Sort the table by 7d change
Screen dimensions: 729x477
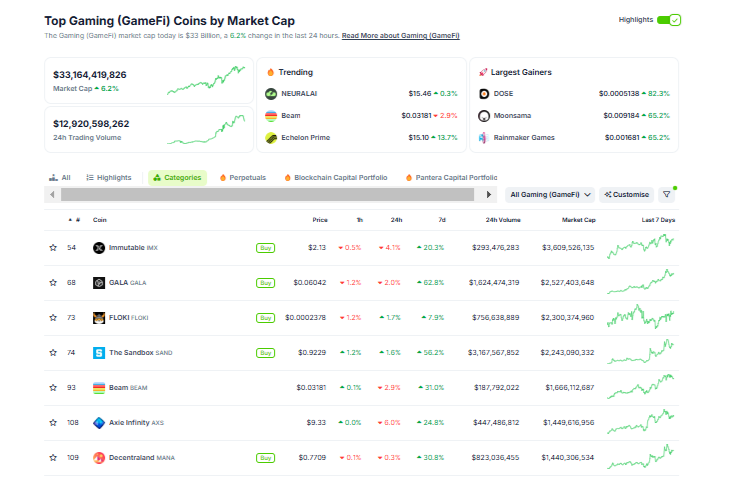[442, 220]
